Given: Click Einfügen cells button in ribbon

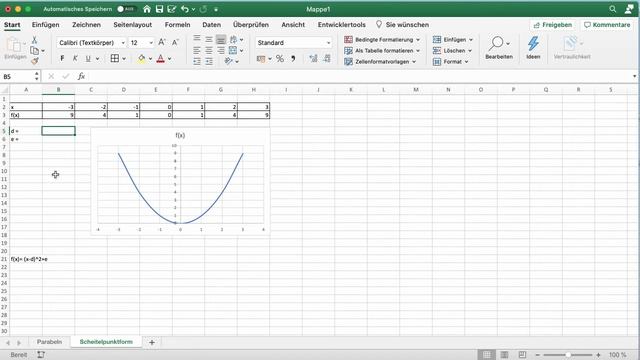Looking at the screenshot, I should pyautogui.click(x=453, y=40).
